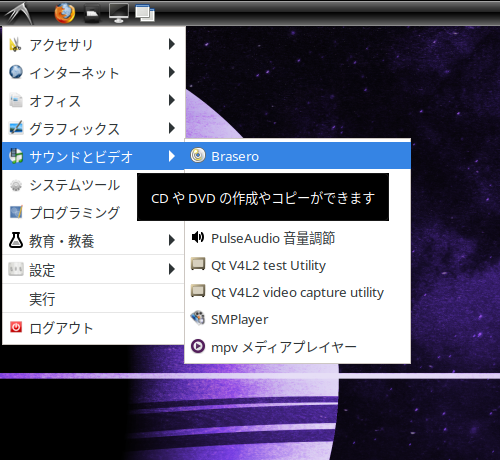Expand the 教育・教養 submenu arrow

[172, 240]
